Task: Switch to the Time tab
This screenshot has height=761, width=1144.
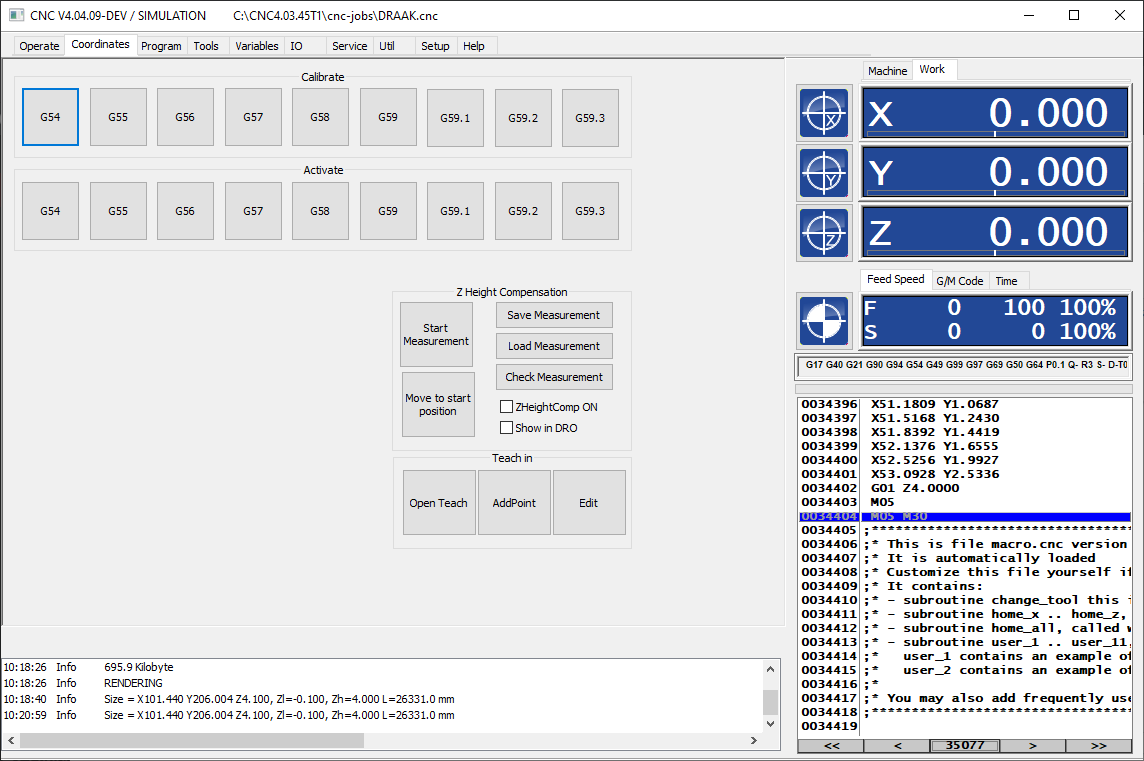Action: click(x=1006, y=281)
